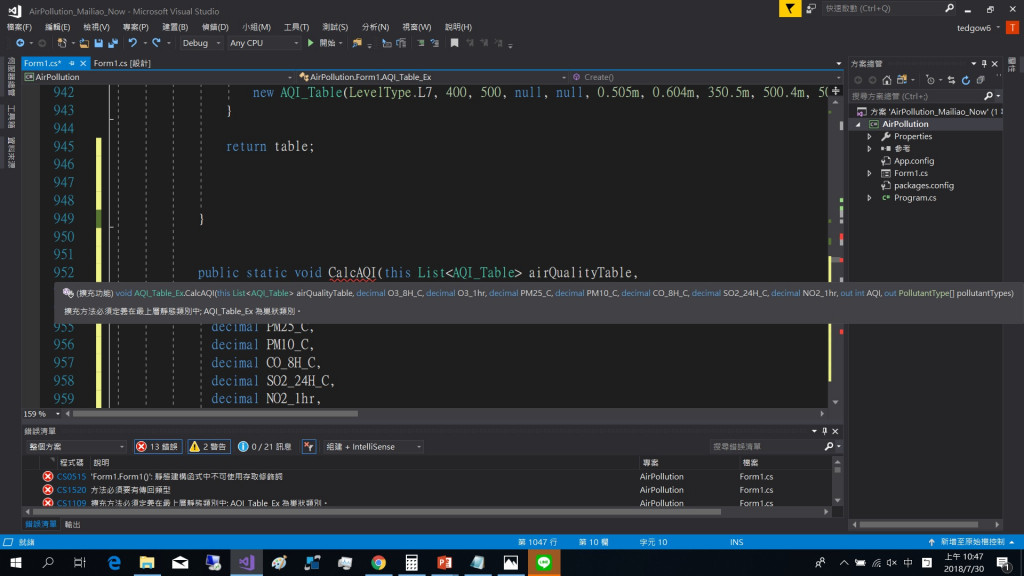Viewport: 1024px width, 576px height.
Task: Open the error scope dropdown (整個方案)
Action: pyautogui.click(x=76, y=447)
